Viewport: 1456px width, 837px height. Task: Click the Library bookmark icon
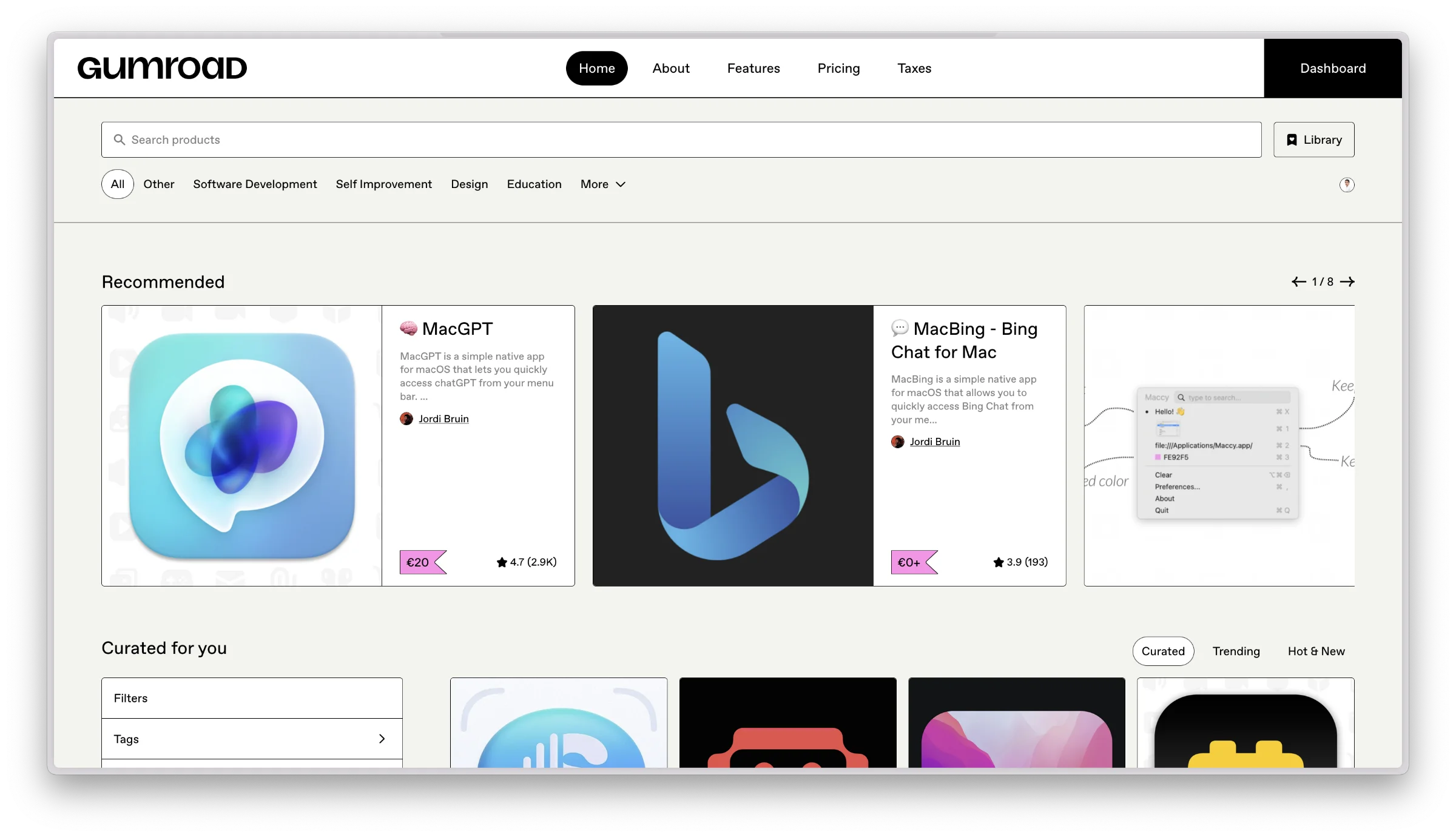1292,140
